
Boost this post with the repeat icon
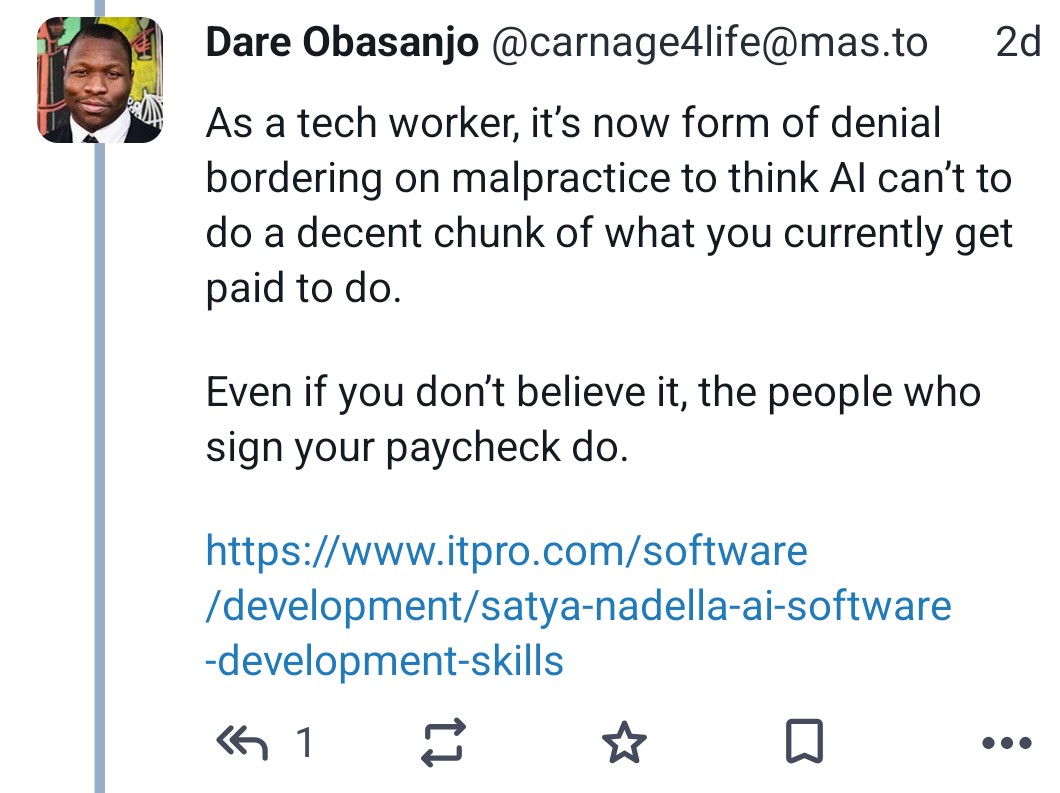443,742
